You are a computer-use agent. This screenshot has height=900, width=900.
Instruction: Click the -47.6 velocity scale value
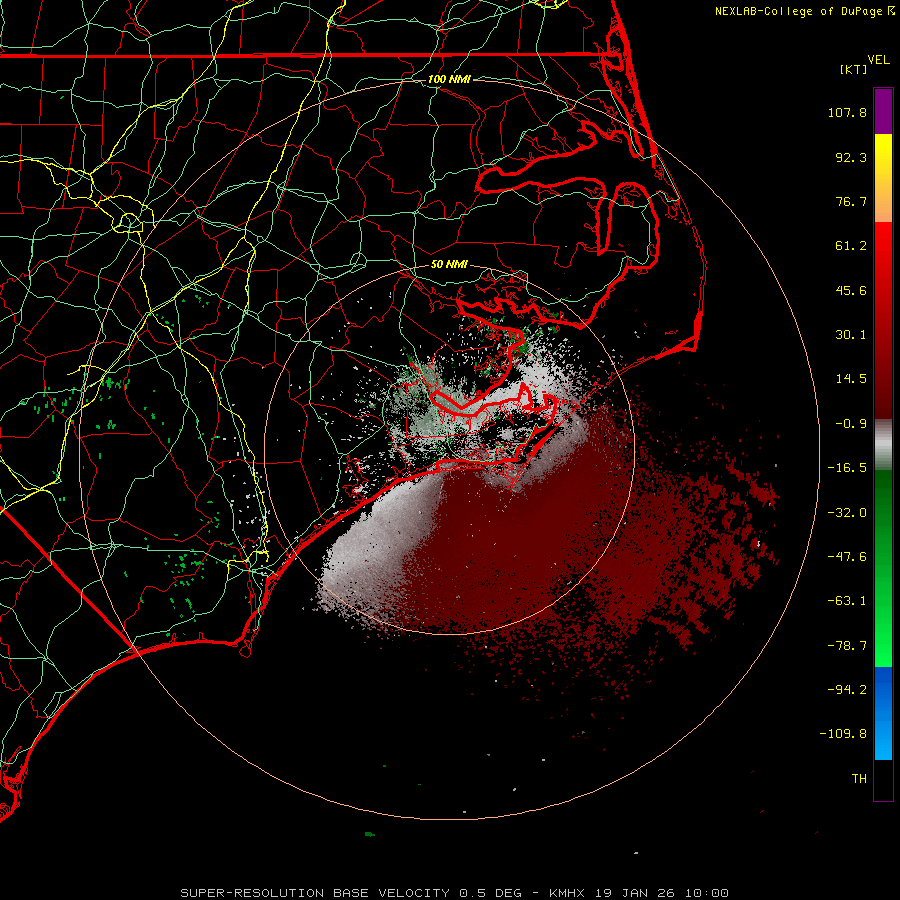pyautogui.click(x=847, y=557)
